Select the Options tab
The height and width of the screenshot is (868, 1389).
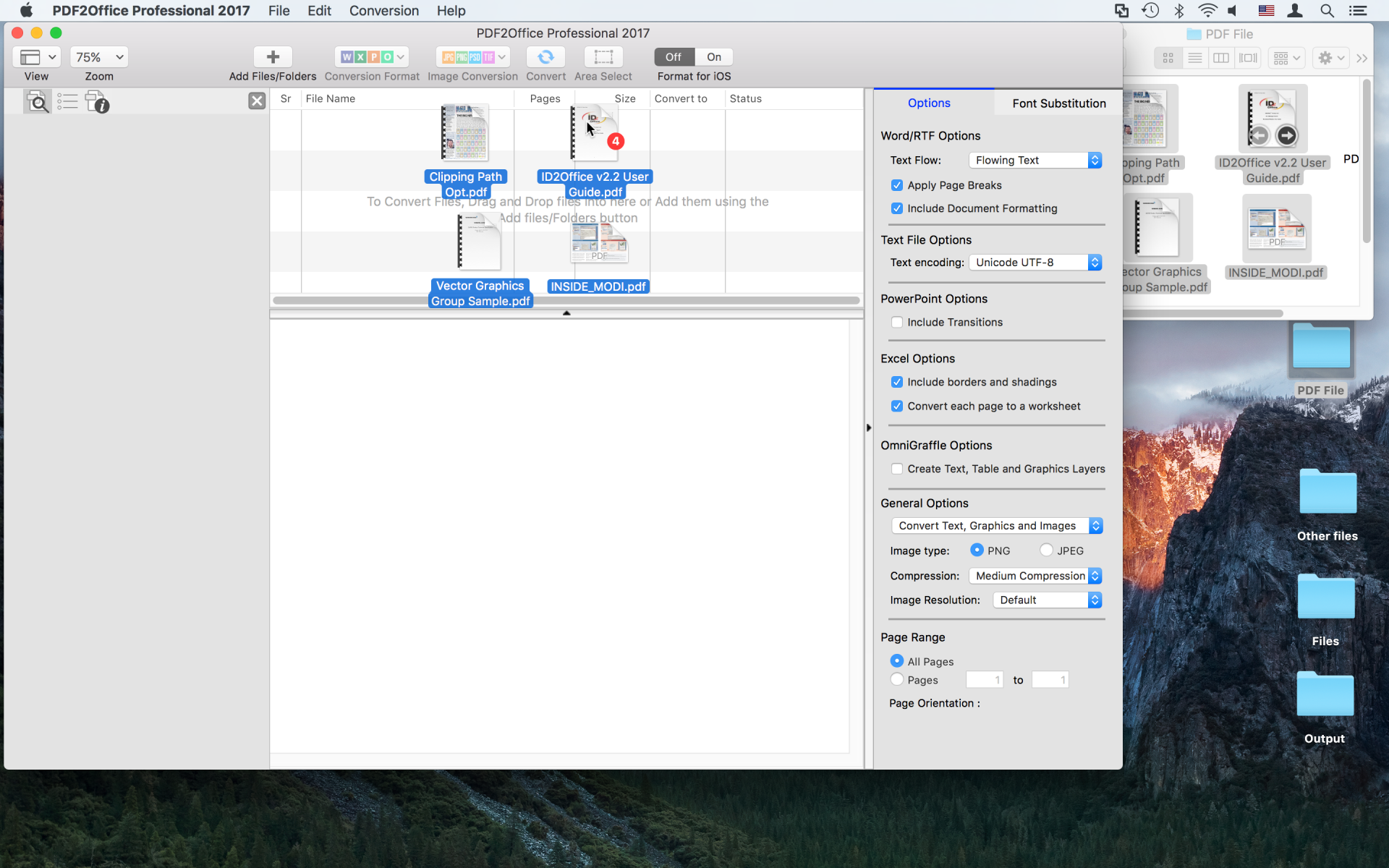tap(929, 103)
